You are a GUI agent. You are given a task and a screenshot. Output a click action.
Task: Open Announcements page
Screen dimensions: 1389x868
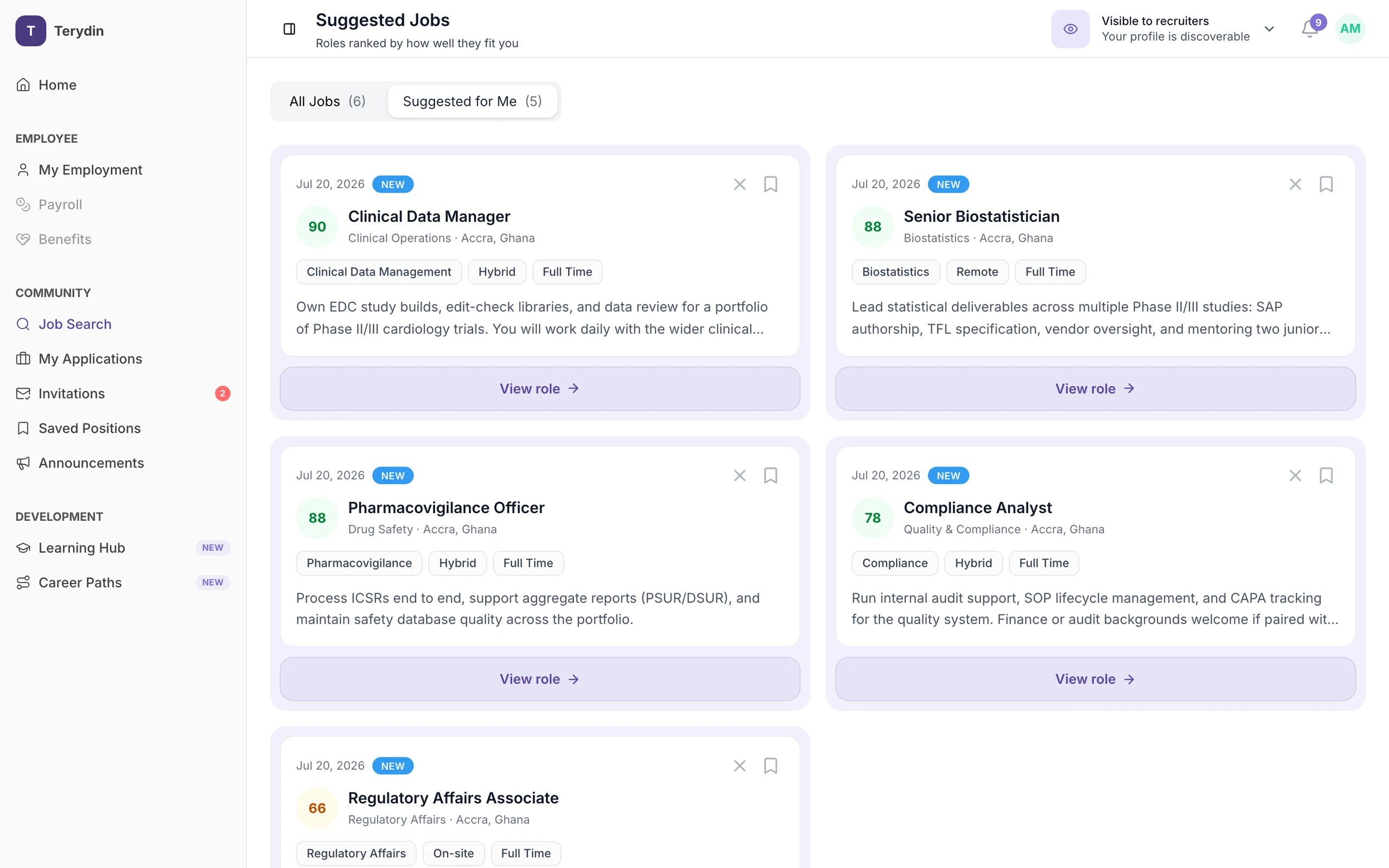click(123, 463)
